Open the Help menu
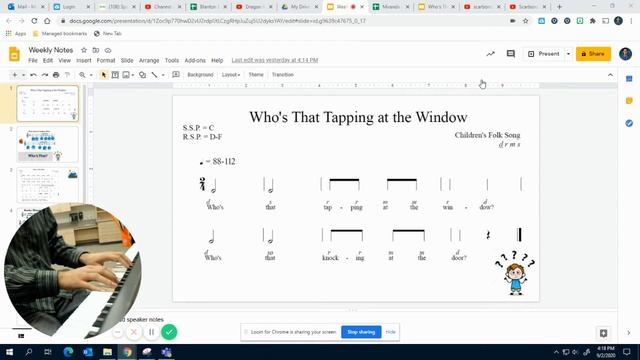This screenshot has width=640, height=360. tap(217, 60)
